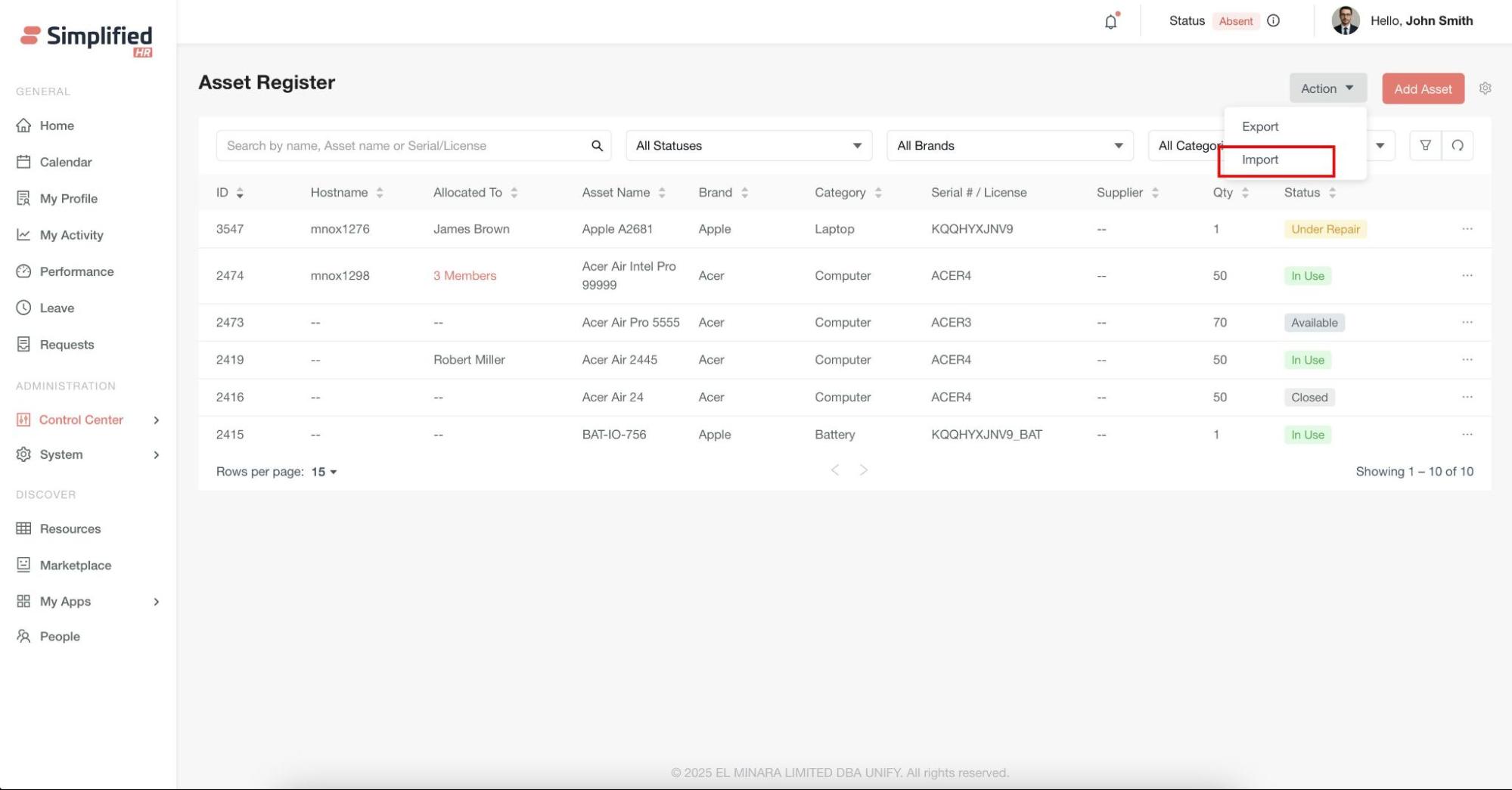Screen dimensions: 1512x790
Task: Select Import from the Action menu
Action: pos(1260,160)
